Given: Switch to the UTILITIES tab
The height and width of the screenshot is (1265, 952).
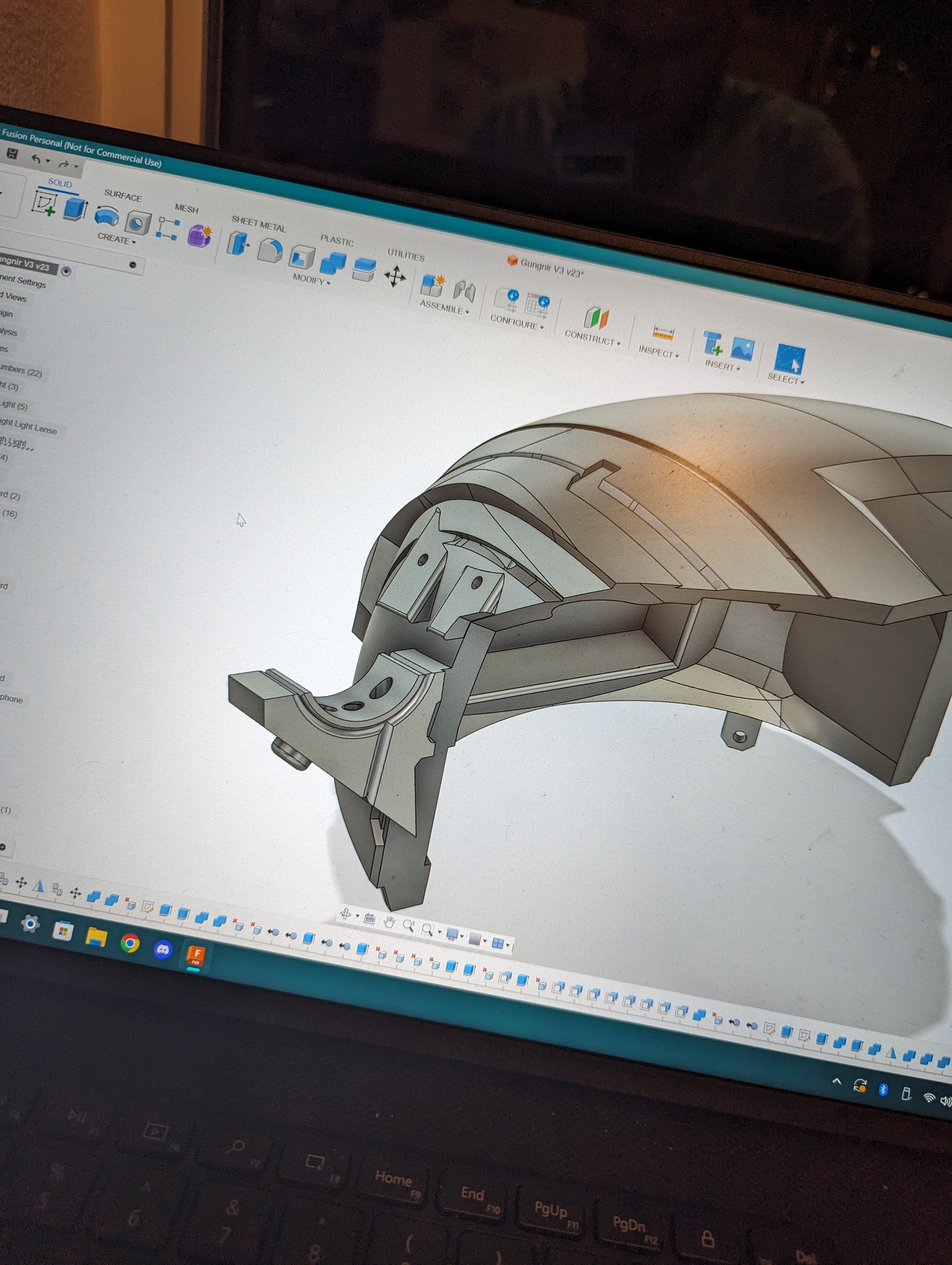Looking at the screenshot, I should (406, 255).
